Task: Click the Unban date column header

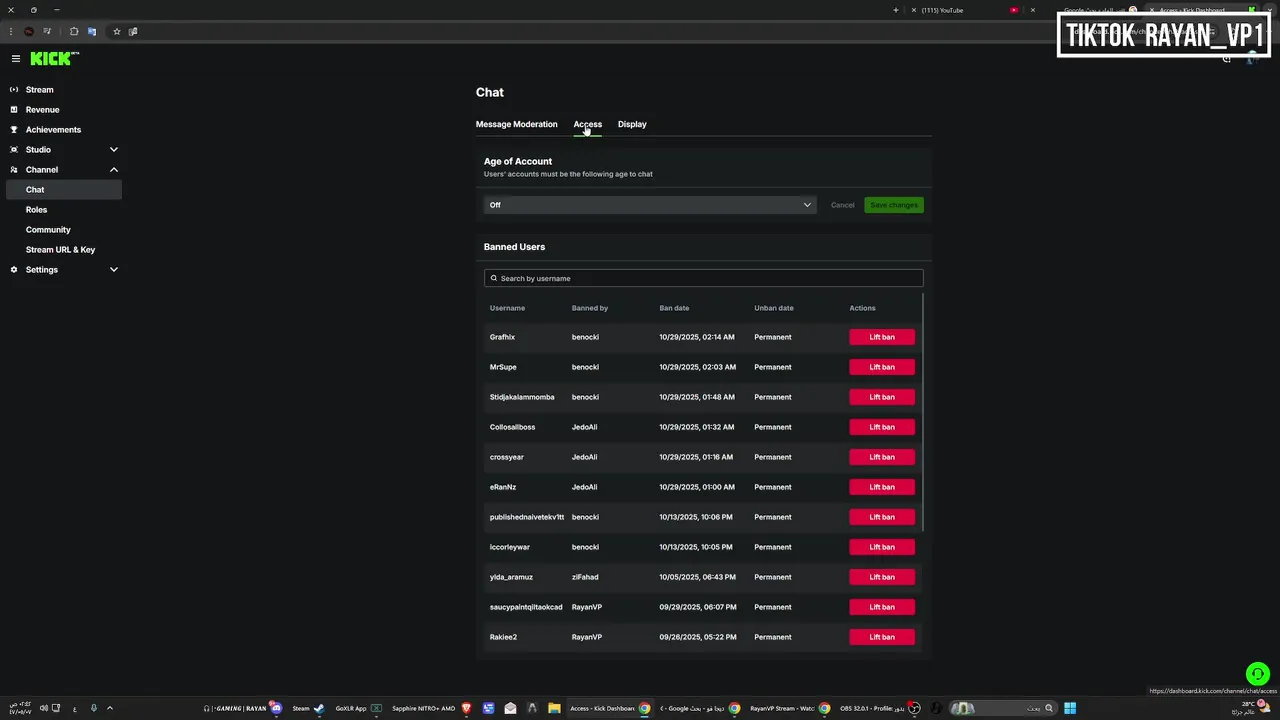Action: point(774,308)
